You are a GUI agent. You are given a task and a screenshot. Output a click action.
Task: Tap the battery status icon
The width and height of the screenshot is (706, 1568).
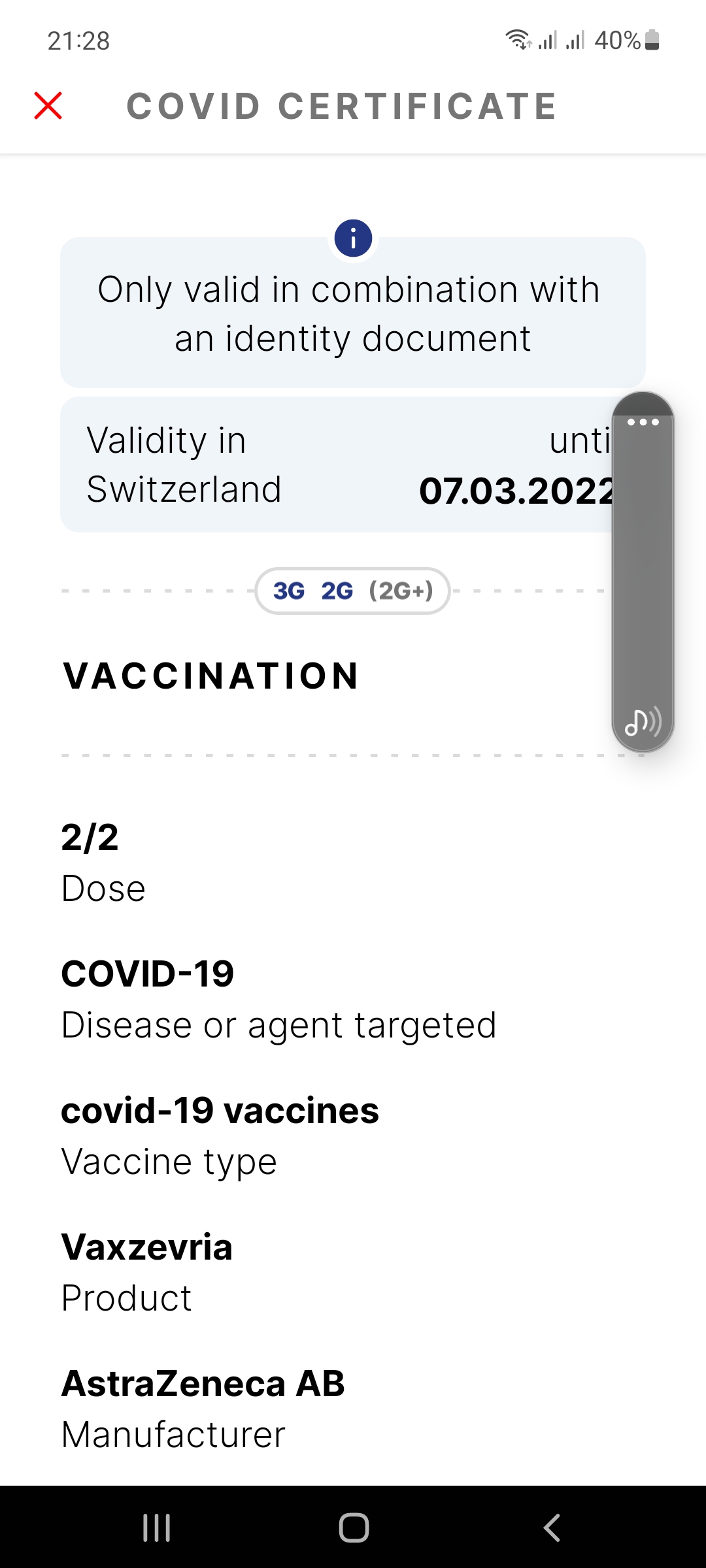pos(652,41)
